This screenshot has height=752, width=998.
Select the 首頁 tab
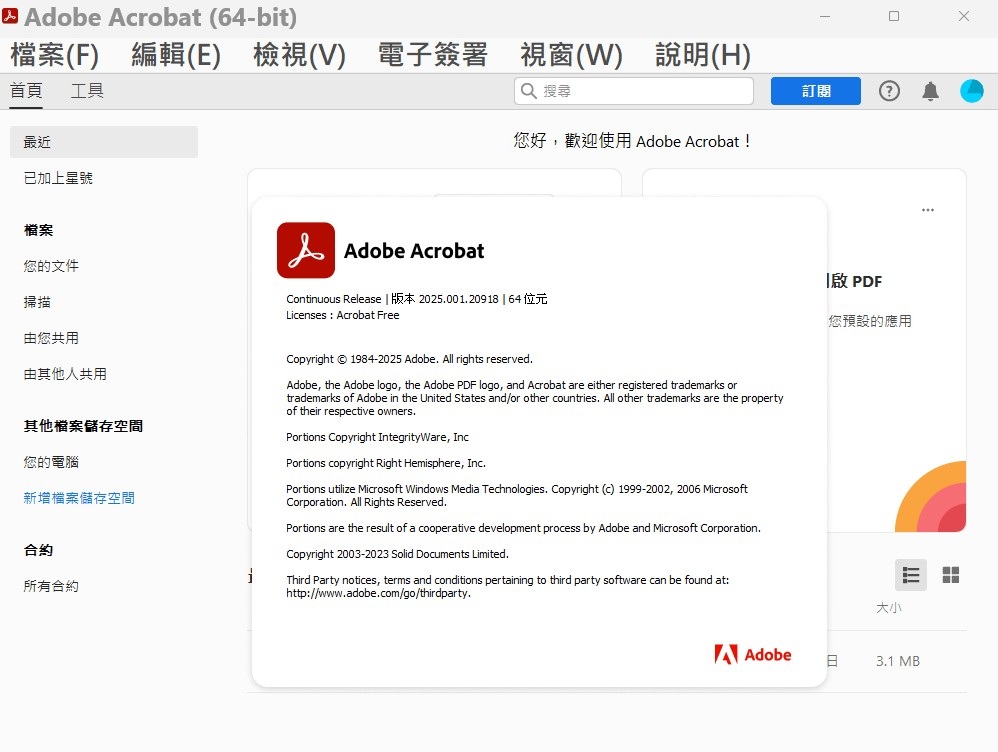(26, 91)
